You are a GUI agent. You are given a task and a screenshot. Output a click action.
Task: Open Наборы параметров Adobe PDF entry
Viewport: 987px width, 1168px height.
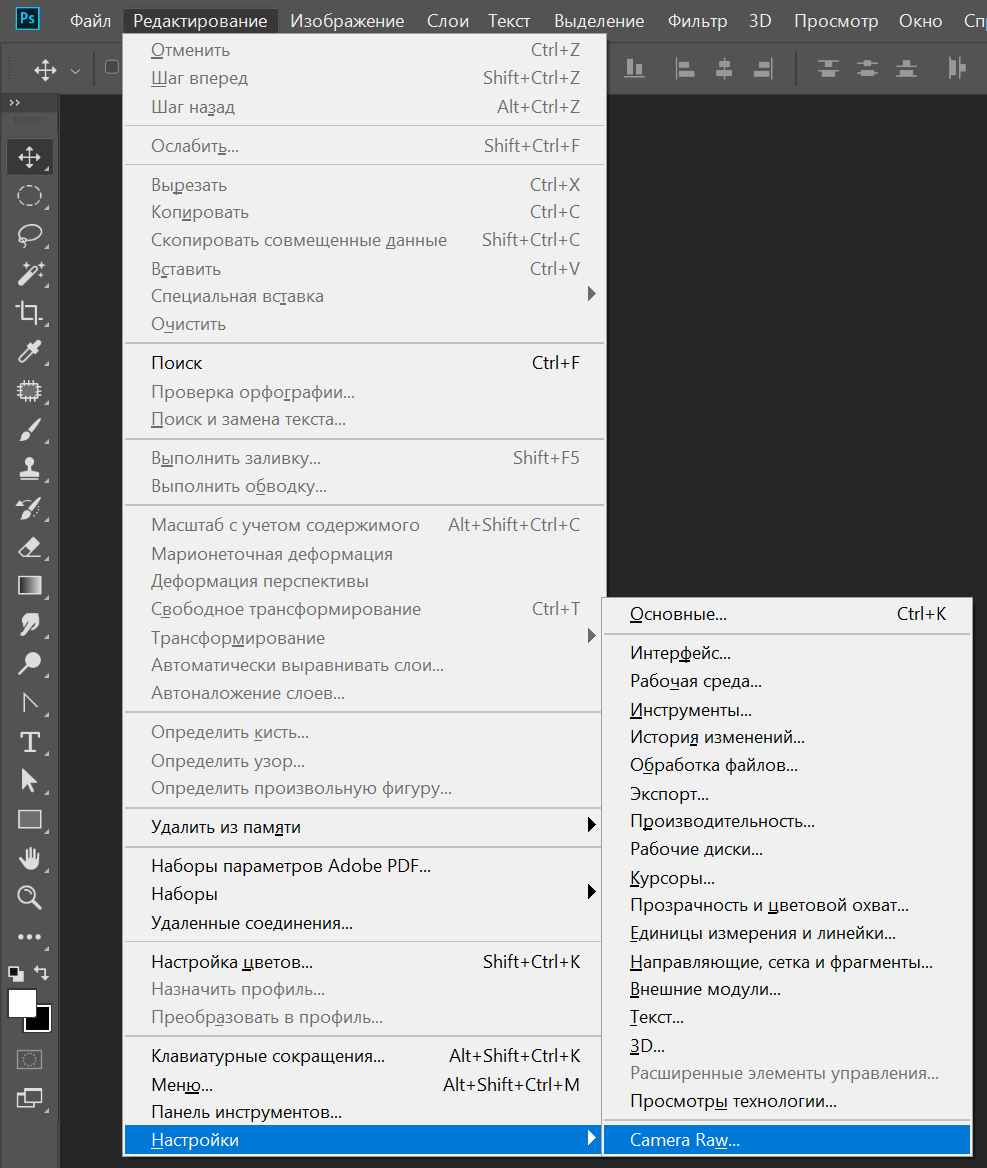pos(364,866)
